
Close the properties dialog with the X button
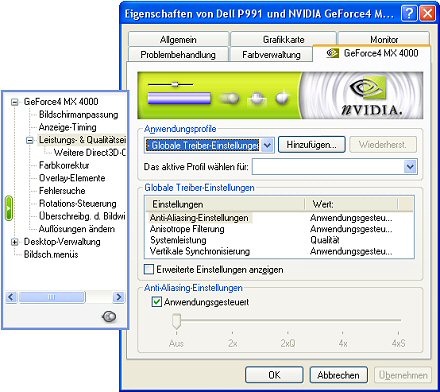point(428,14)
